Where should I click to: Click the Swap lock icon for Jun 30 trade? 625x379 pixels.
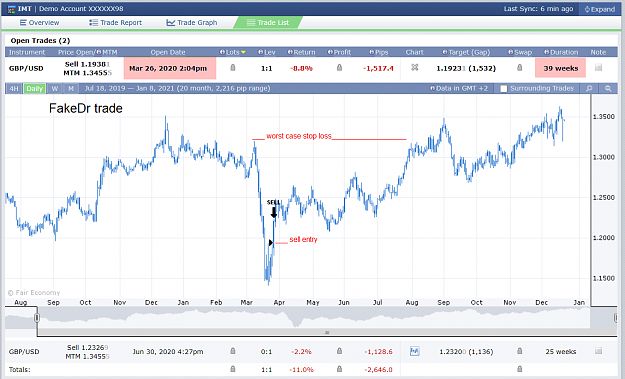click(x=520, y=351)
